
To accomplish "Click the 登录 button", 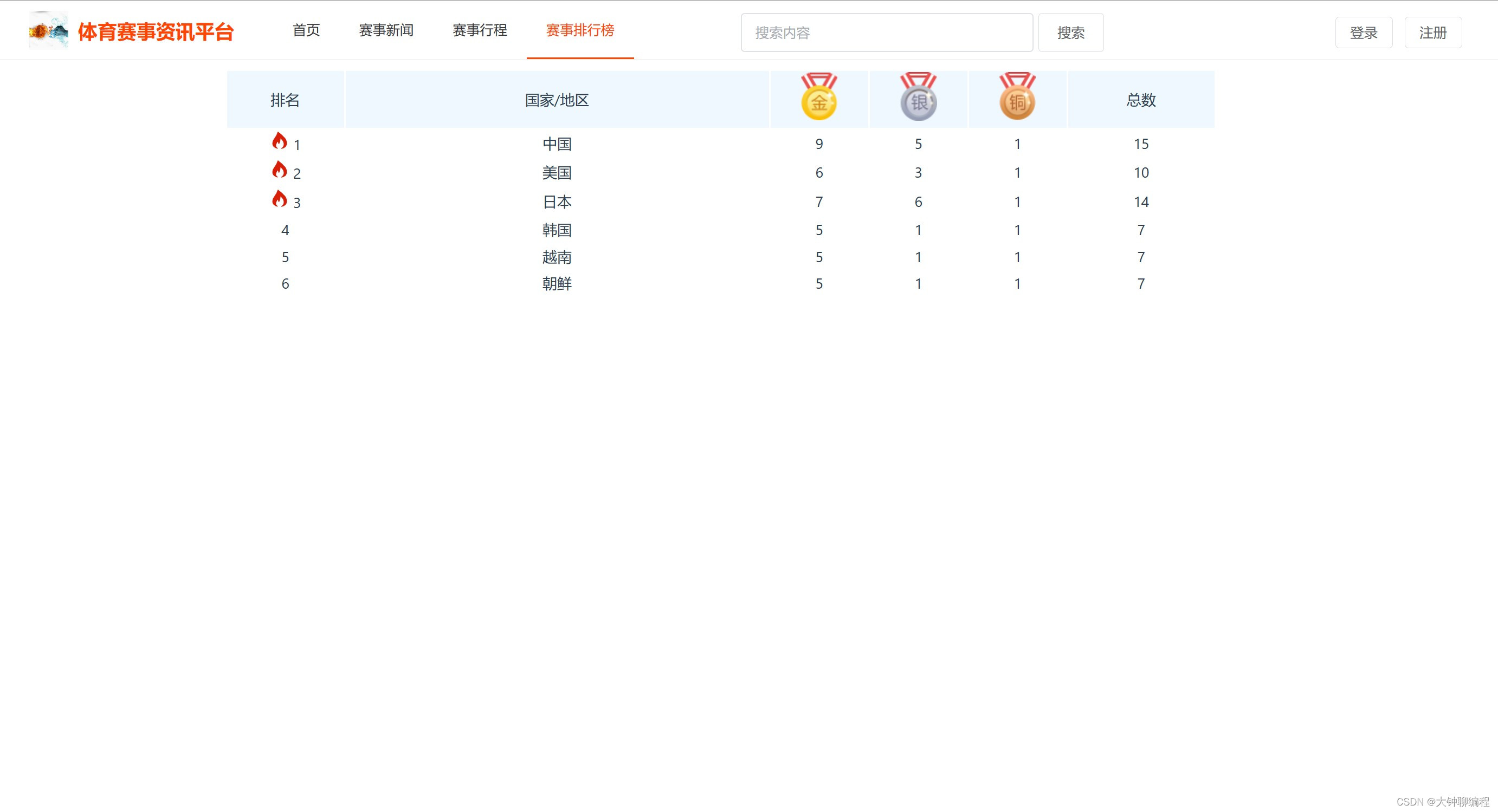I will (x=1364, y=33).
